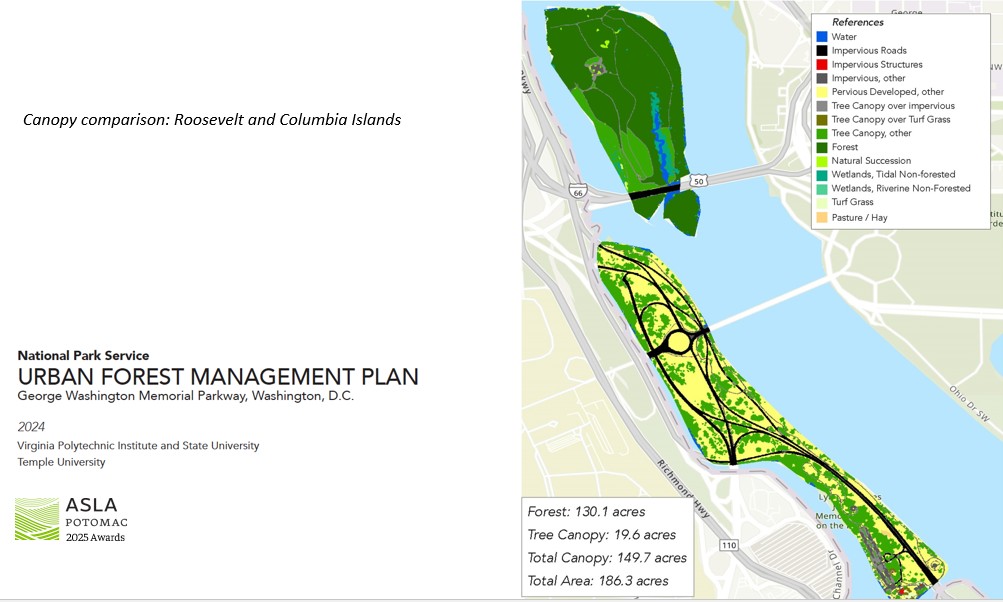This screenshot has width=1003, height=602.
Task: Click the Tree Canopy over impervious swatch
Action: 822,106
